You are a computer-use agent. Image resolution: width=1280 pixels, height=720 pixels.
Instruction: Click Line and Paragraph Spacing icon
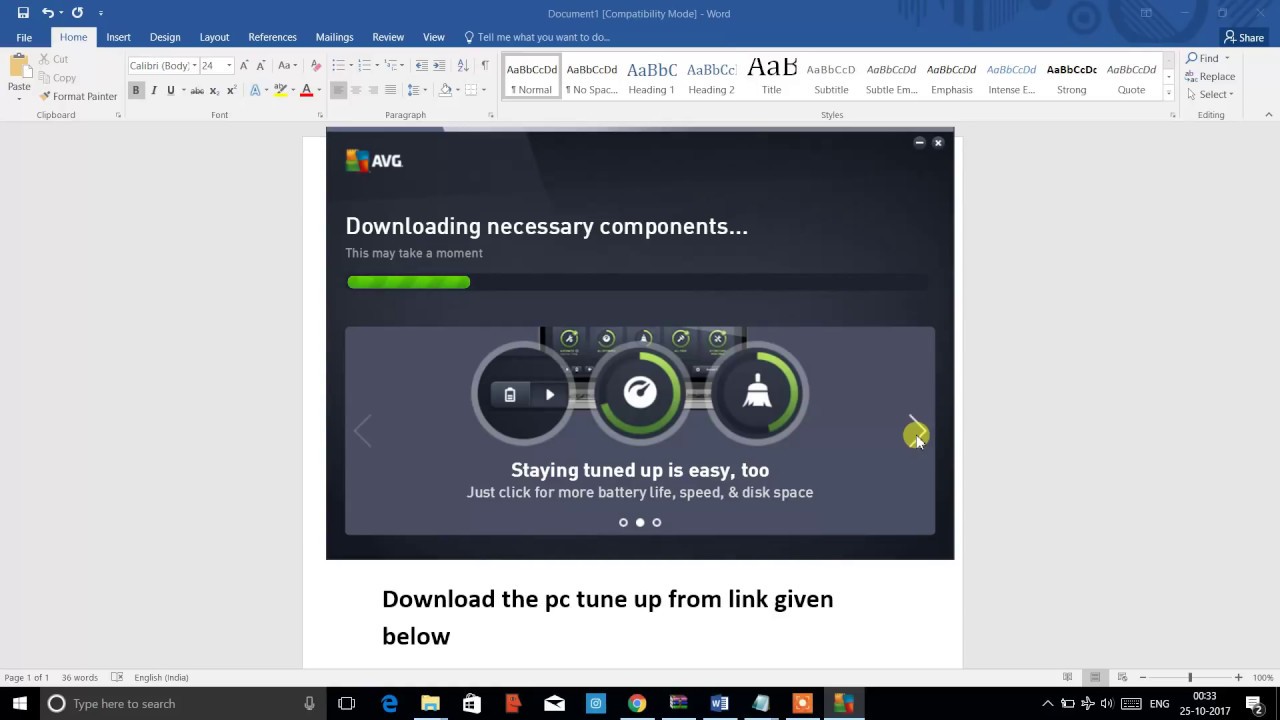tap(413, 90)
